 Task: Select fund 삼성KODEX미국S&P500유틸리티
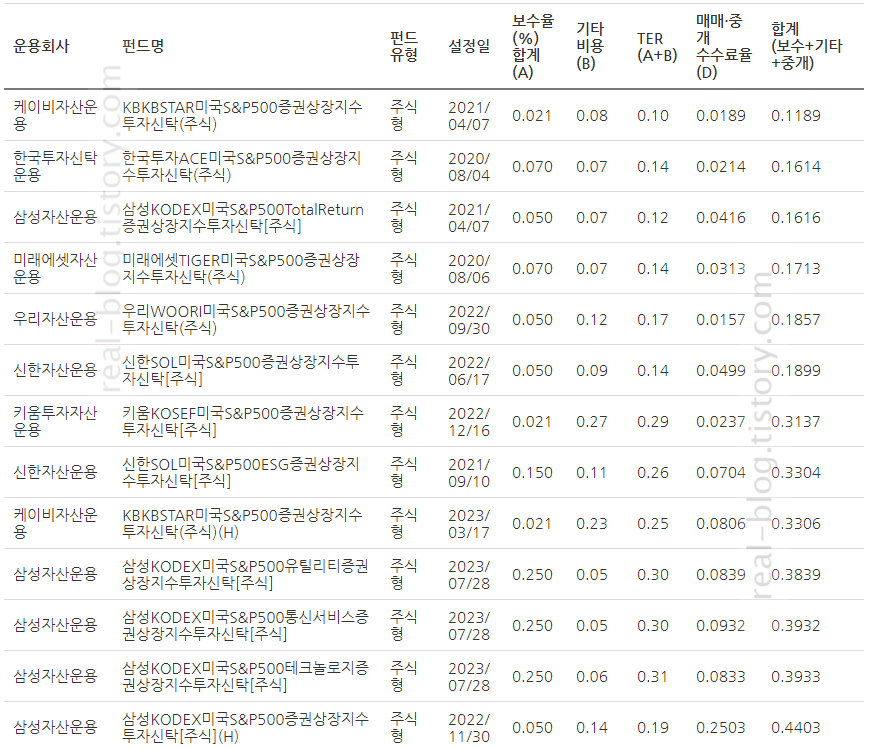coord(245,575)
